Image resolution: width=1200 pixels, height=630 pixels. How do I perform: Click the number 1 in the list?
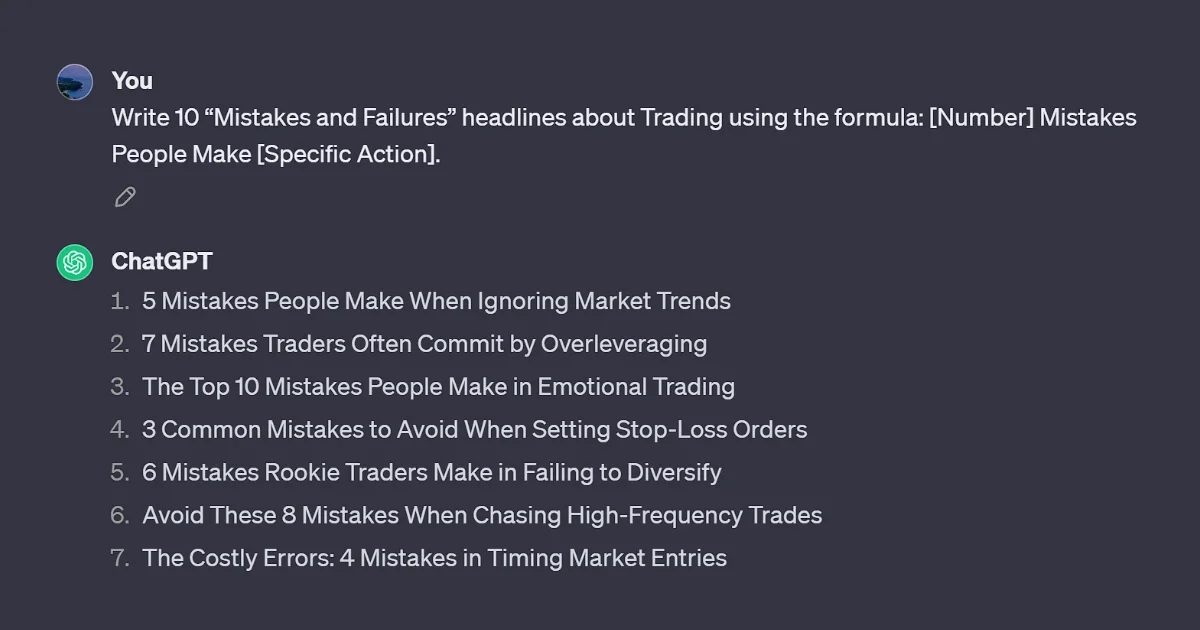coord(119,301)
